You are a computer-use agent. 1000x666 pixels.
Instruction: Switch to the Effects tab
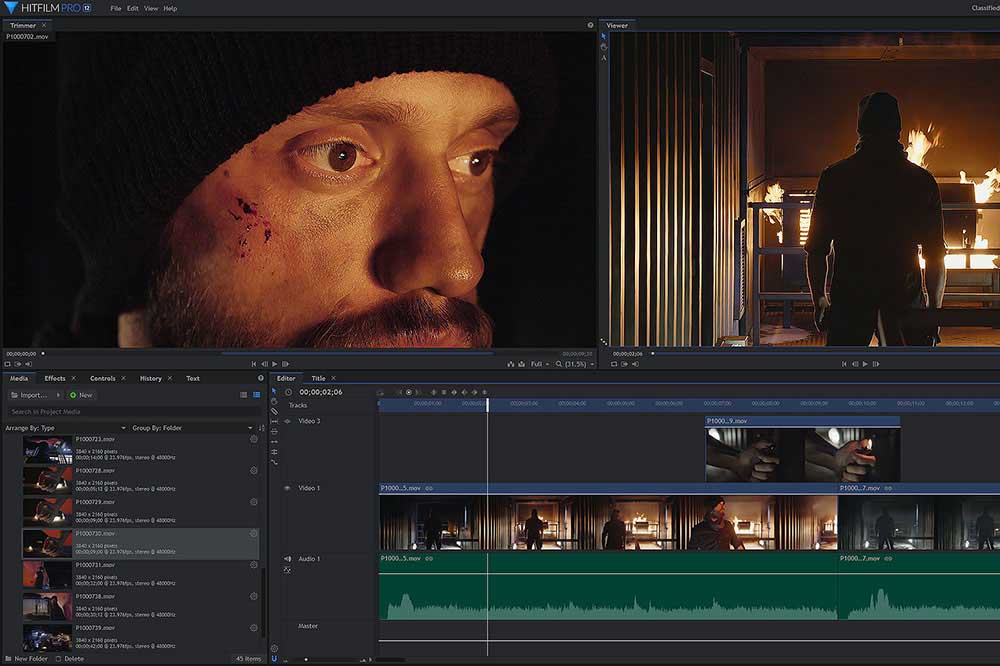tap(55, 378)
